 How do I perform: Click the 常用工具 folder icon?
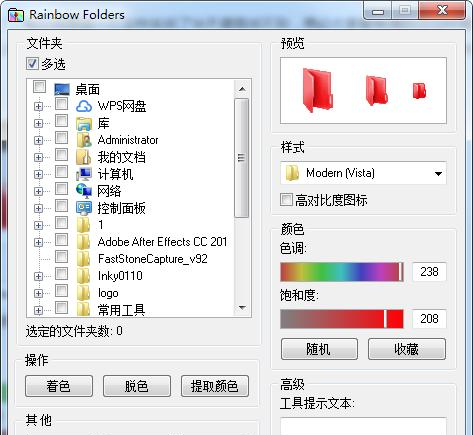83,309
